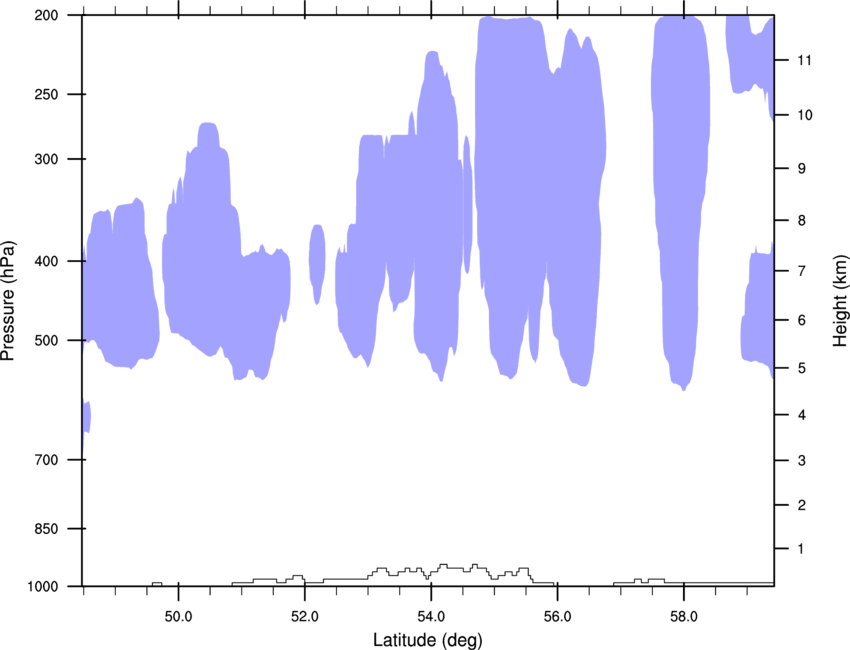Viewport: 850px width, 650px height.
Task: Click the 'Height (km)' axis title
Action: (x=839, y=300)
